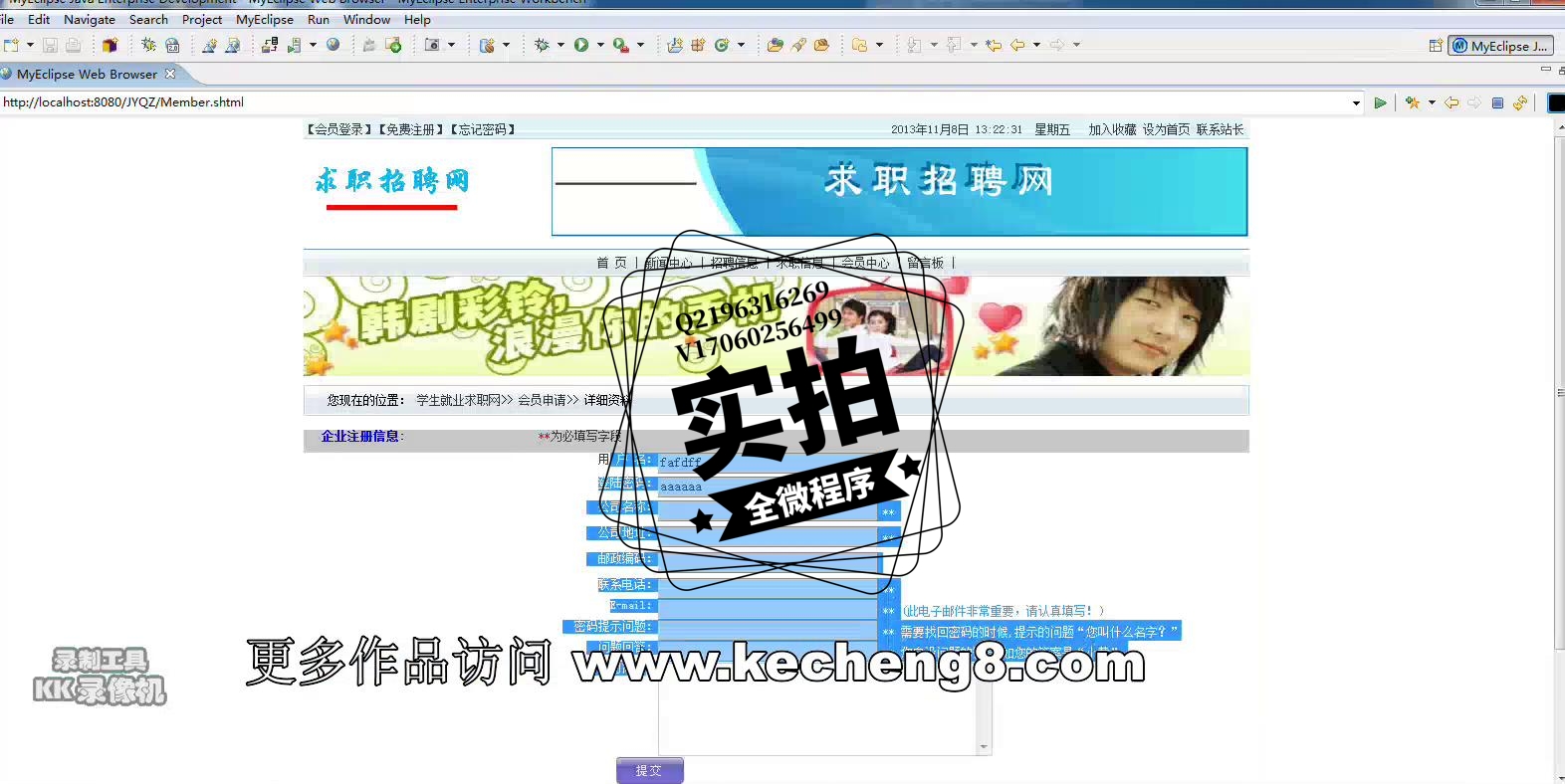Image resolution: width=1565 pixels, height=784 pixels.
Task: Open the Navigate menu
Action: click(90, 19)
